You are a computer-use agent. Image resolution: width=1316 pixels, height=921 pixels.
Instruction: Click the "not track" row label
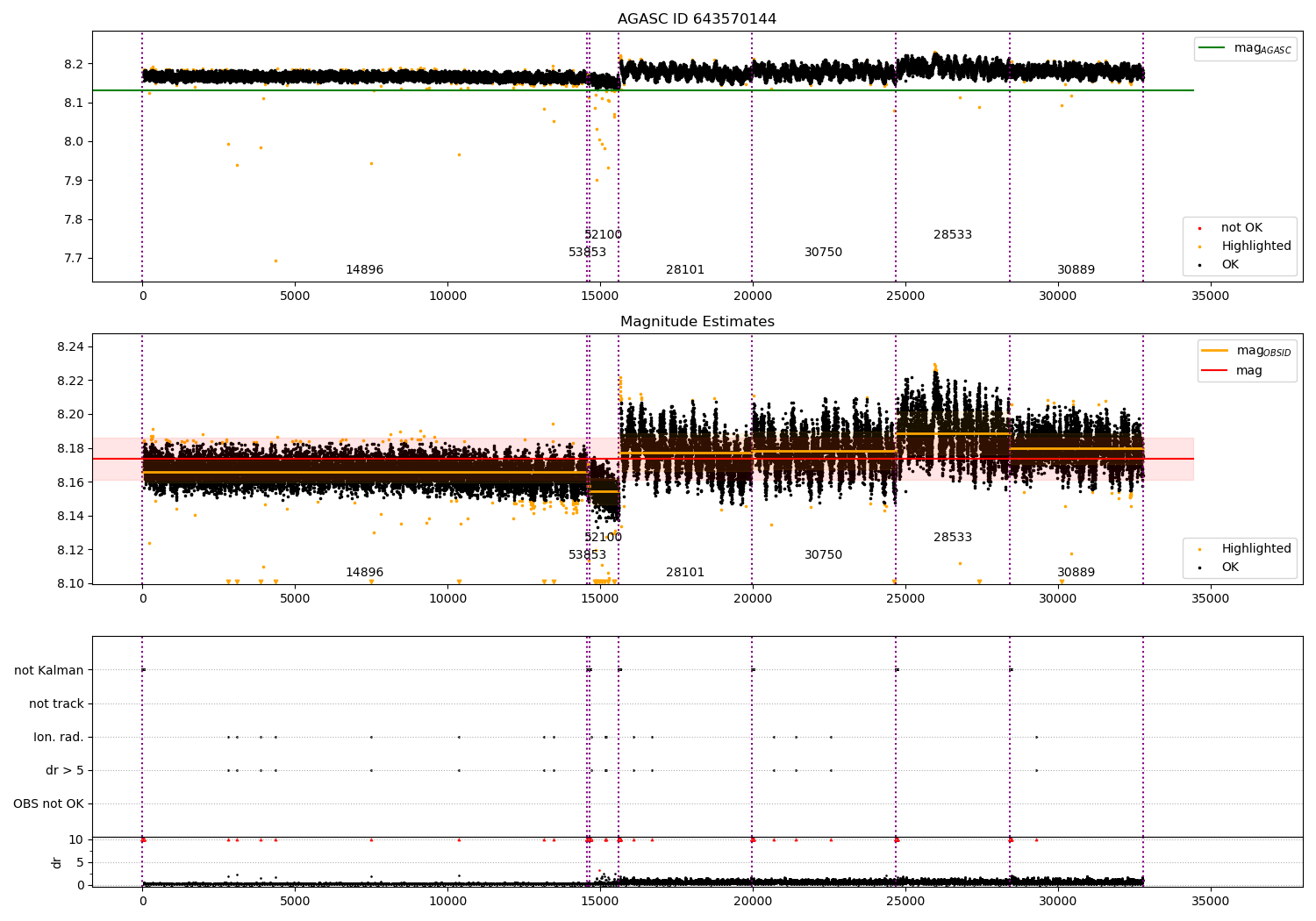tap(56, 703)
